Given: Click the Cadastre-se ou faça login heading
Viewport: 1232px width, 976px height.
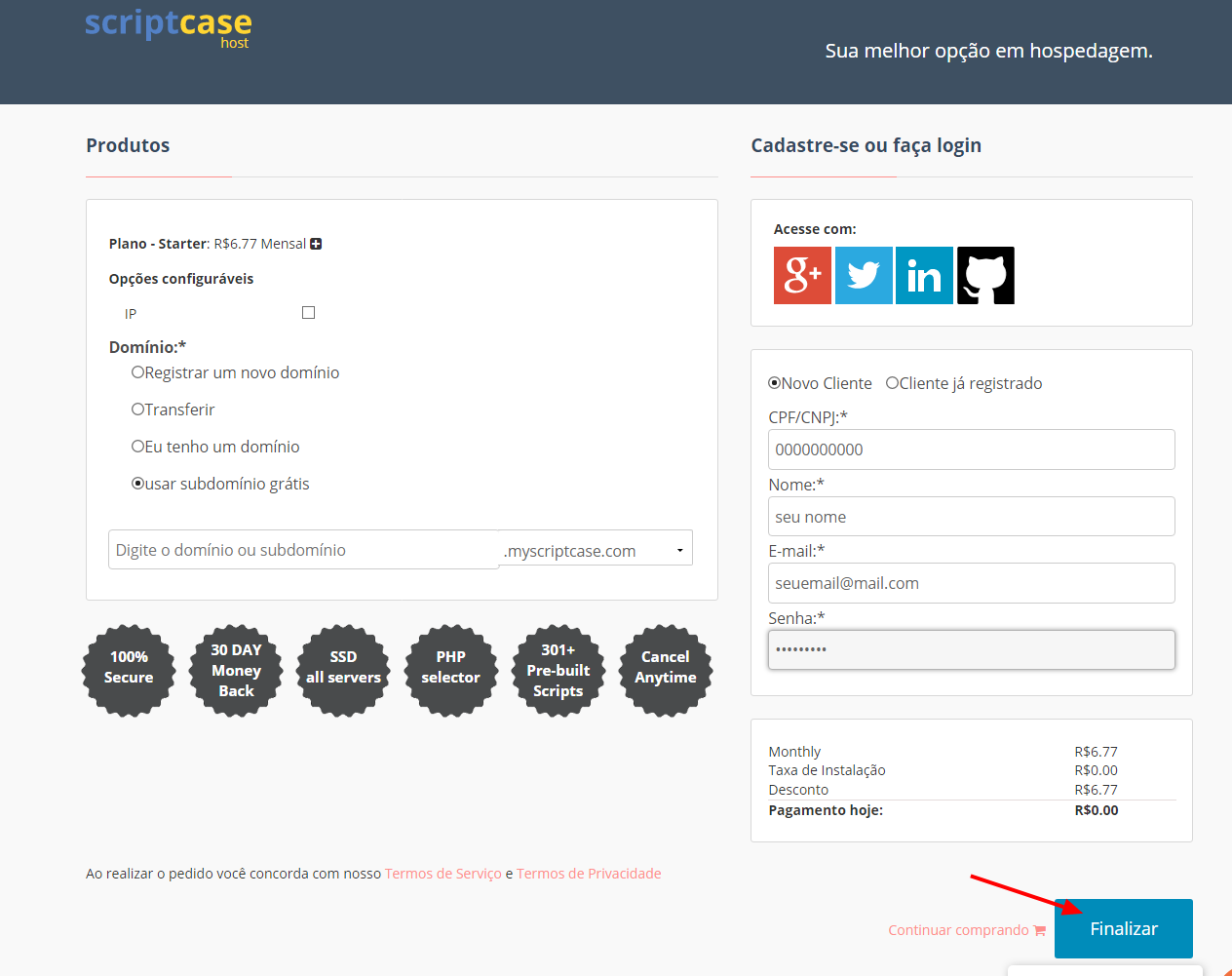Looking at the screenshot, I should pos(866,145).
